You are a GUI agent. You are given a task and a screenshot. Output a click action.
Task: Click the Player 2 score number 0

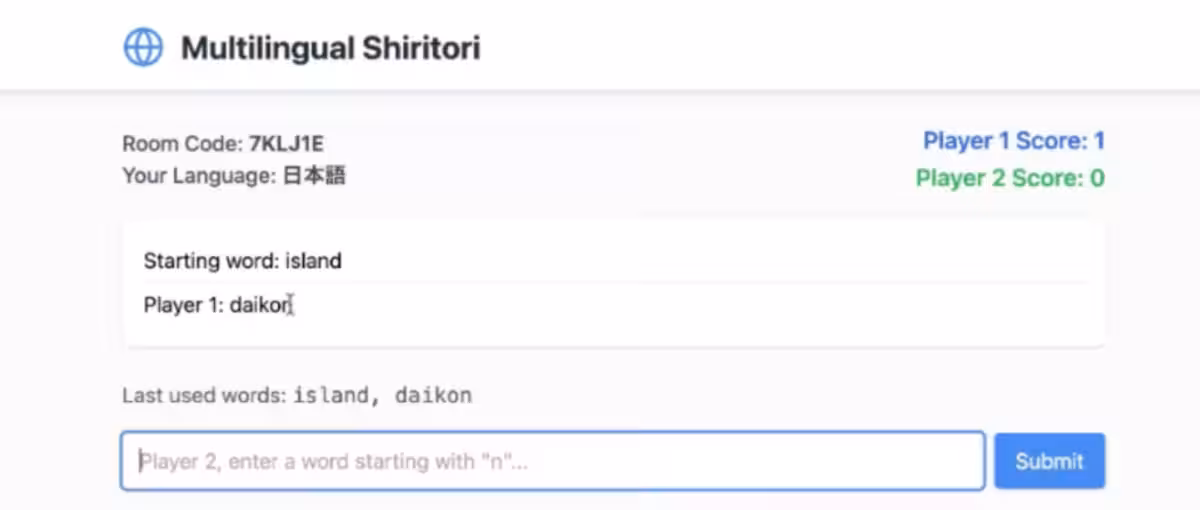pyautogui.click(x=1097, y=179)
